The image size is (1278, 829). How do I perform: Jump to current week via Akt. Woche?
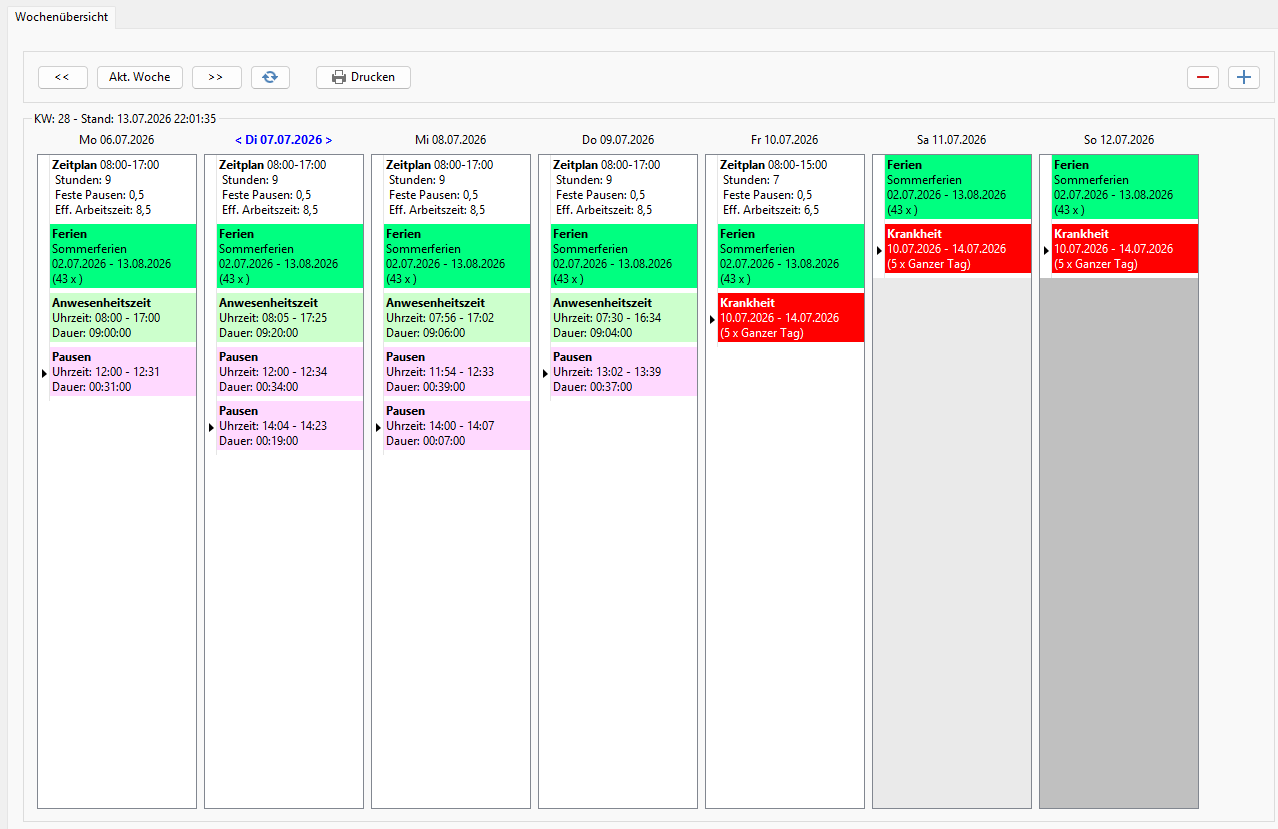140,77
